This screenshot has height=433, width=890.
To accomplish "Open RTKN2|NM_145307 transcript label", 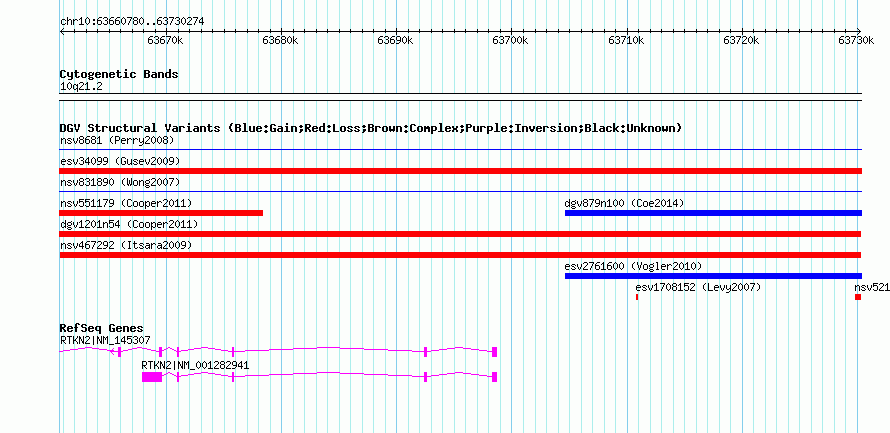I will point(105,340).
